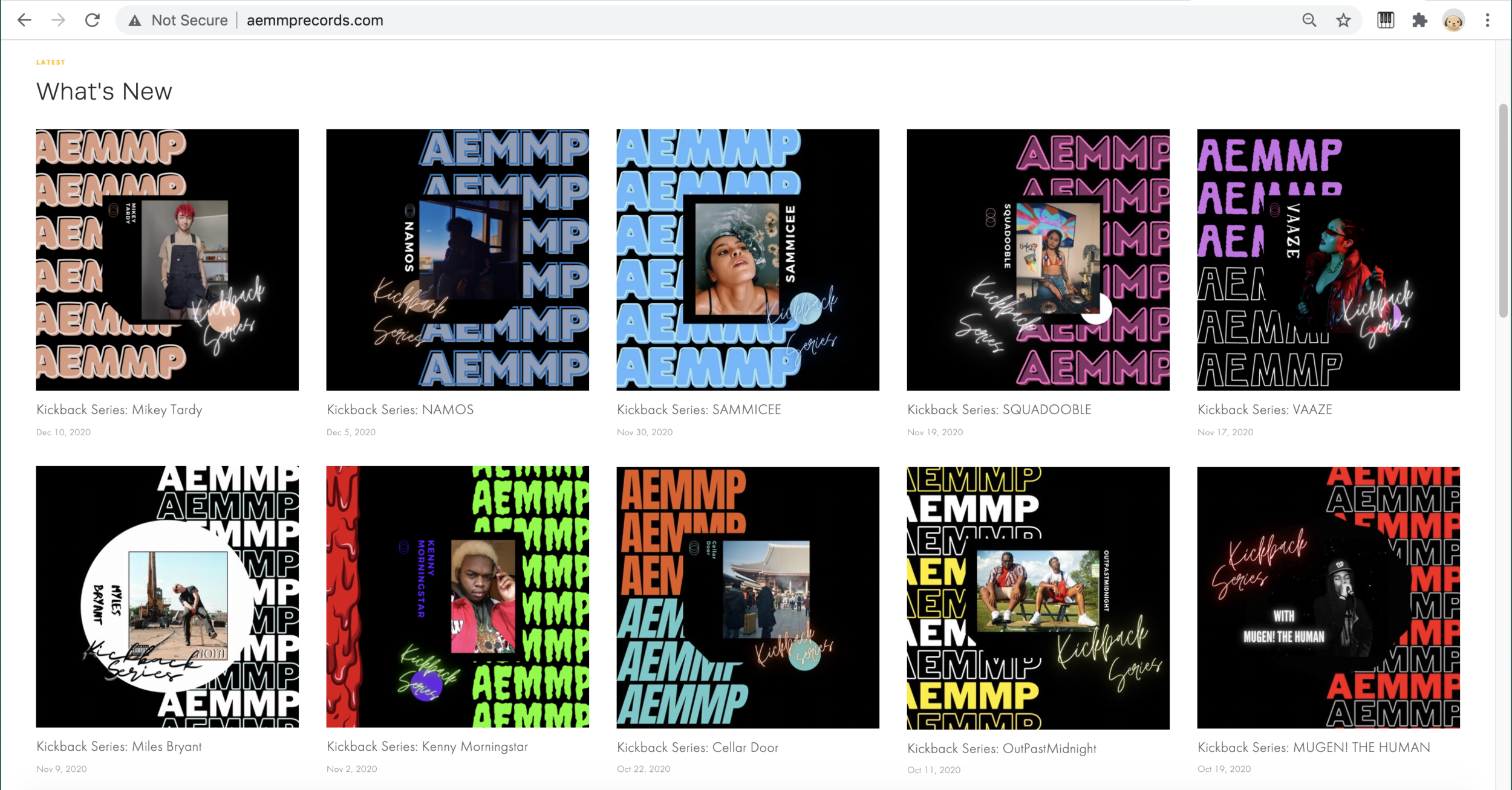
Task: Open Kickback Series: NAMOS title link
Action: click(400, 409)
